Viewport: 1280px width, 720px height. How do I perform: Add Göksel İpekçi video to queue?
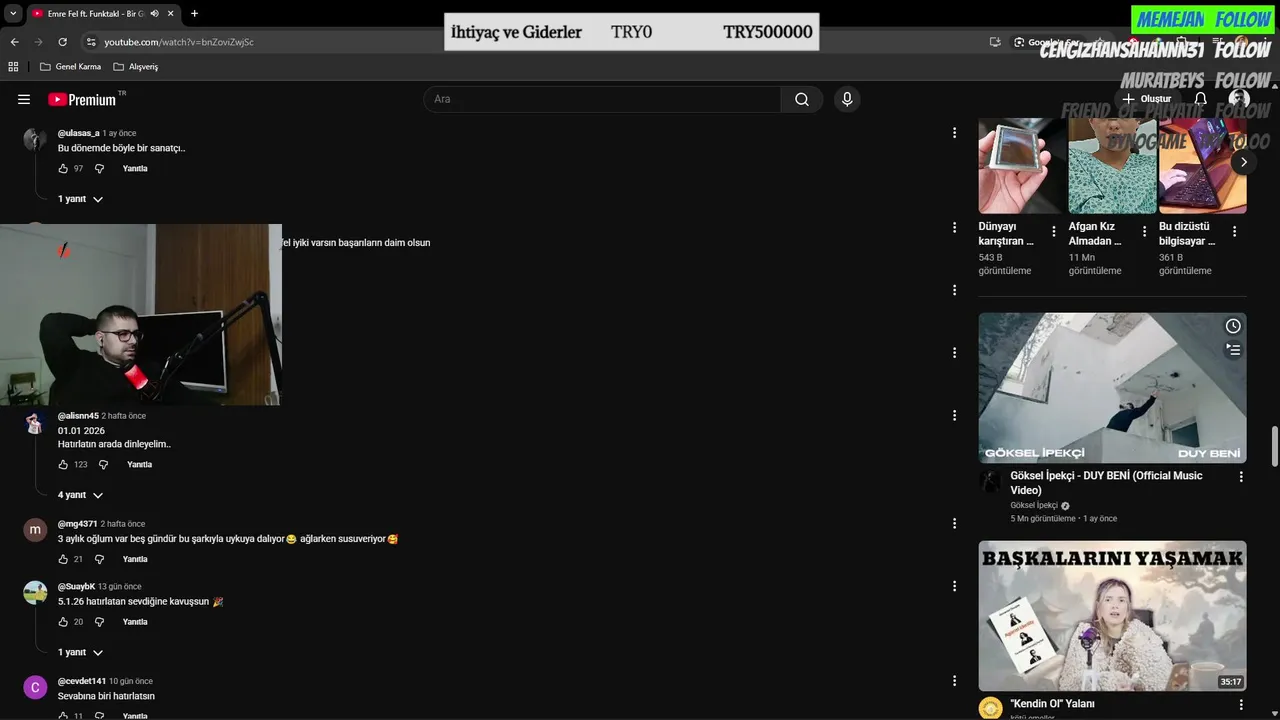pyautogui.click(x=1233, y=350)
